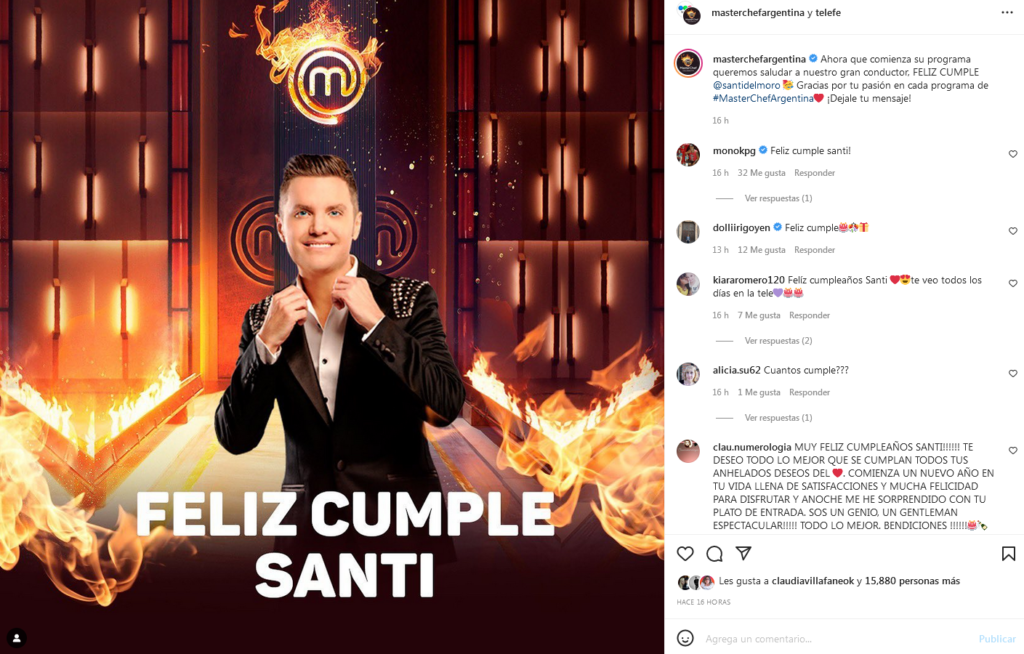
Task: Like monokpg's comment
Action: pyautogui.click(x=1013, y=154)
